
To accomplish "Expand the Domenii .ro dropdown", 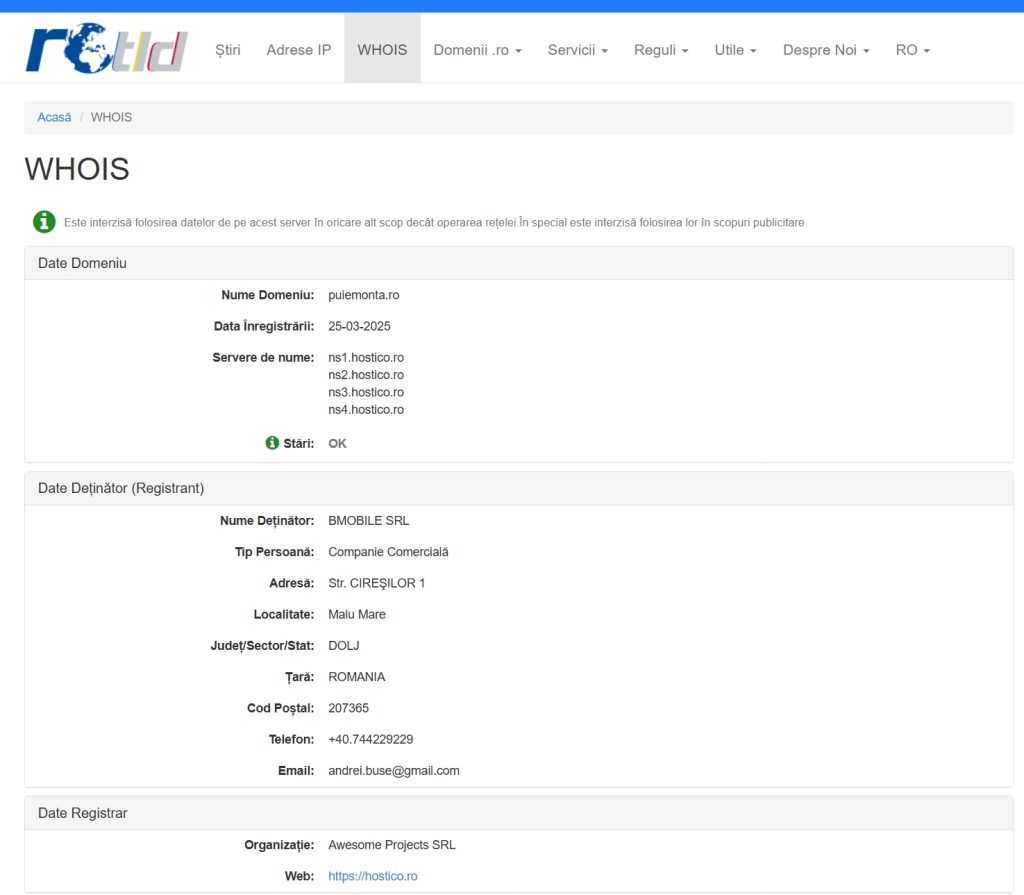I will click(477, 49).
